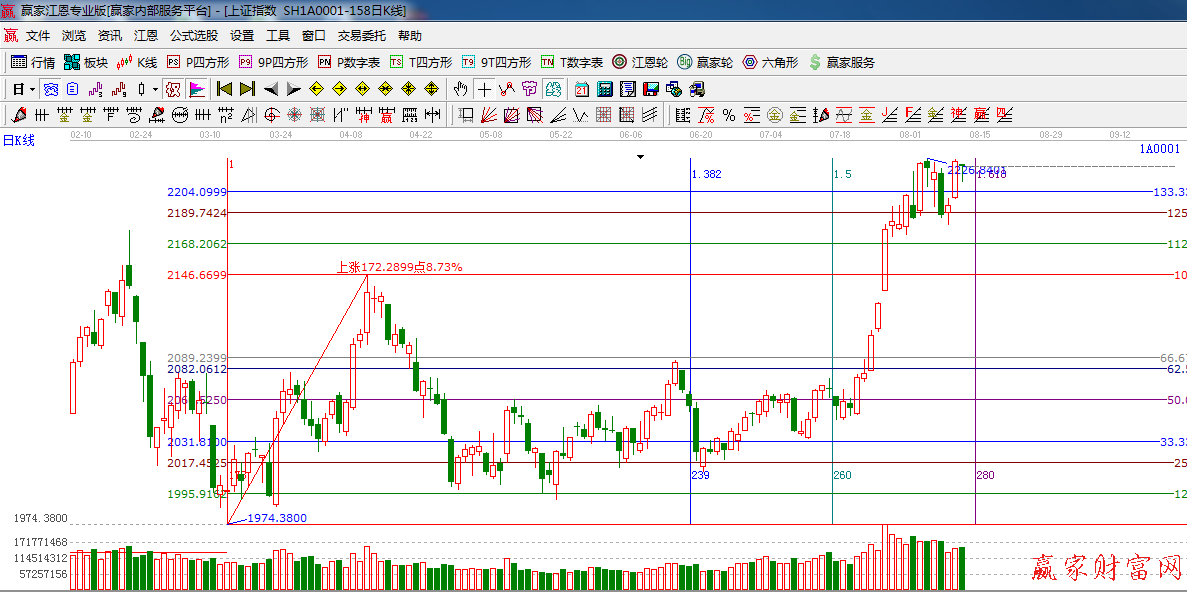Toggle the red framed pattern button

pyautogui.click(x=173, y=89)
